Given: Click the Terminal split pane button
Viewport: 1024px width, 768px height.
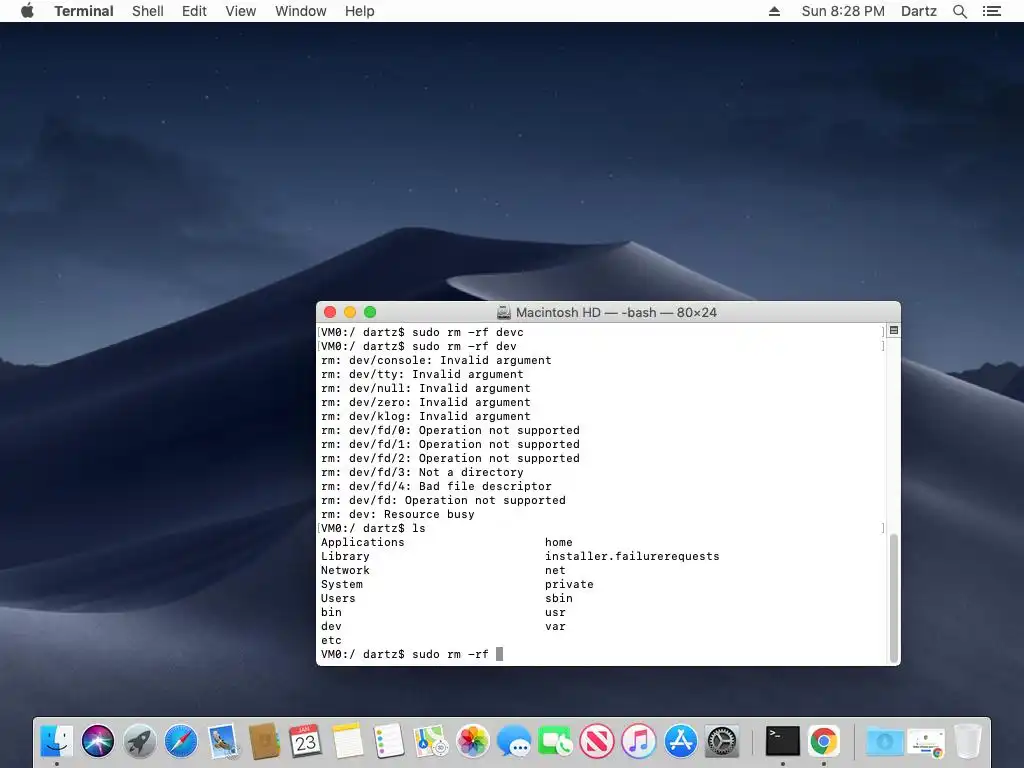Looking at the screenshot, I should tap(893, 330).
